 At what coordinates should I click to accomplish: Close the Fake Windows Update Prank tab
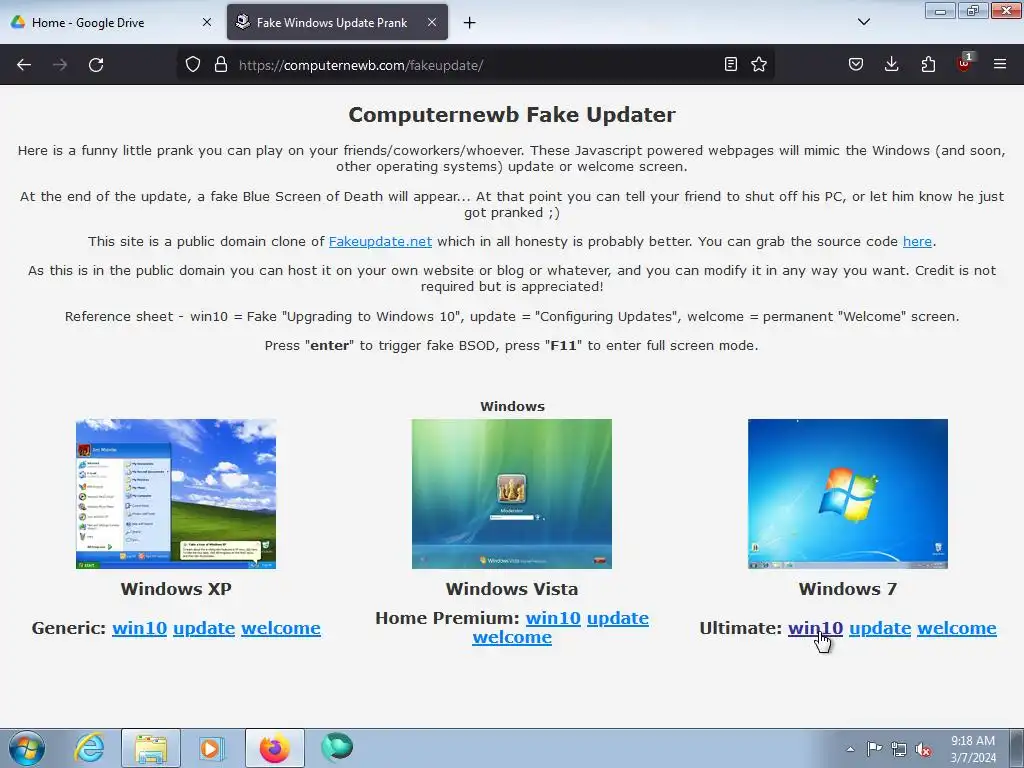pos(432,22)
